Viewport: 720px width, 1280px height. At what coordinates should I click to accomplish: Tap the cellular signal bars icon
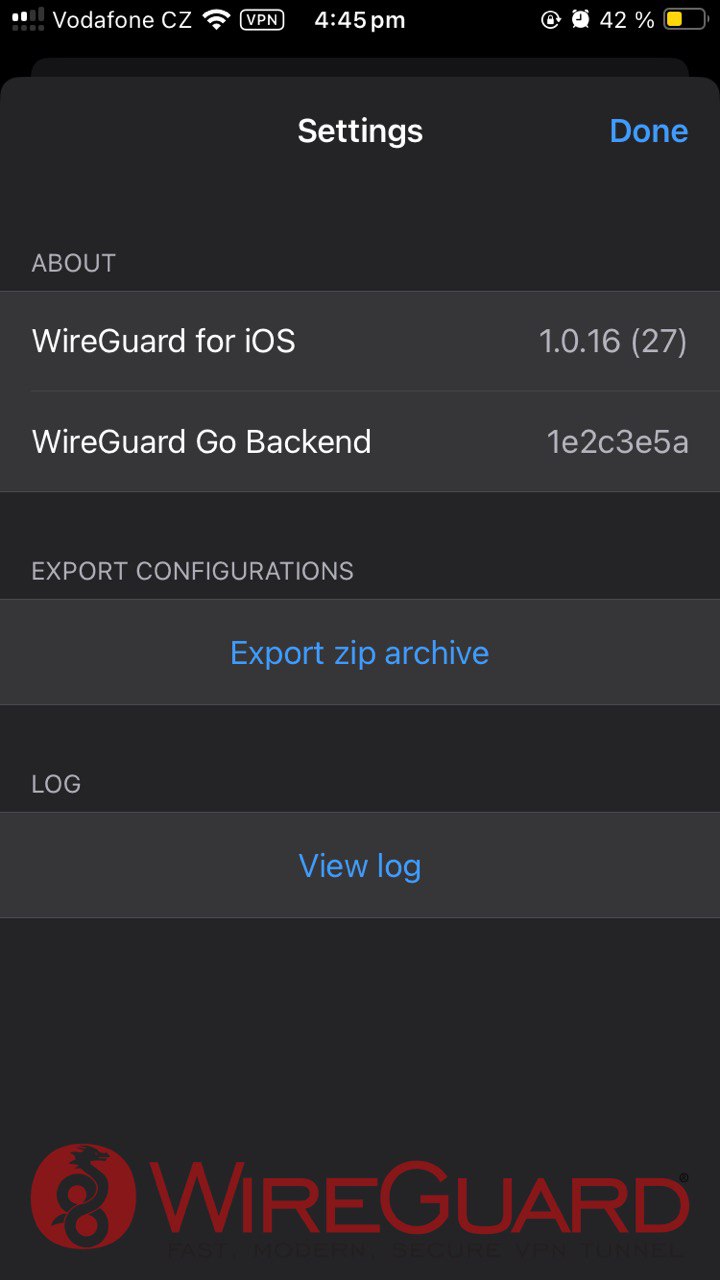click(28, 20)
